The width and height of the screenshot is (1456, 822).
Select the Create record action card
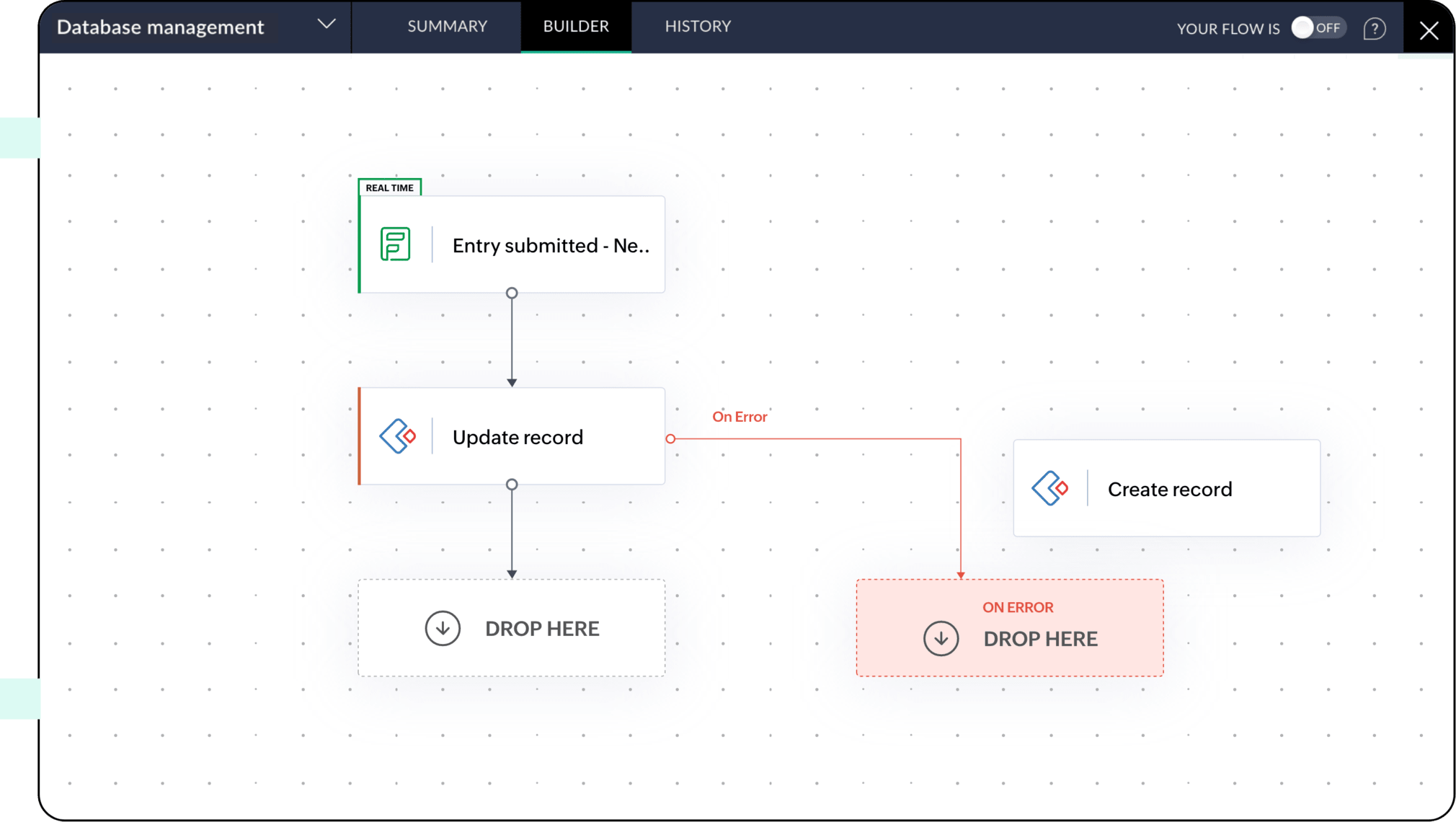(1169, 489)
